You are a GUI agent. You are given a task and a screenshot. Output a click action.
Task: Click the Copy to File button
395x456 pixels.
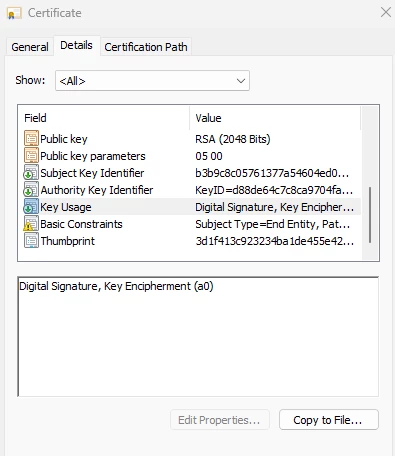329,420
